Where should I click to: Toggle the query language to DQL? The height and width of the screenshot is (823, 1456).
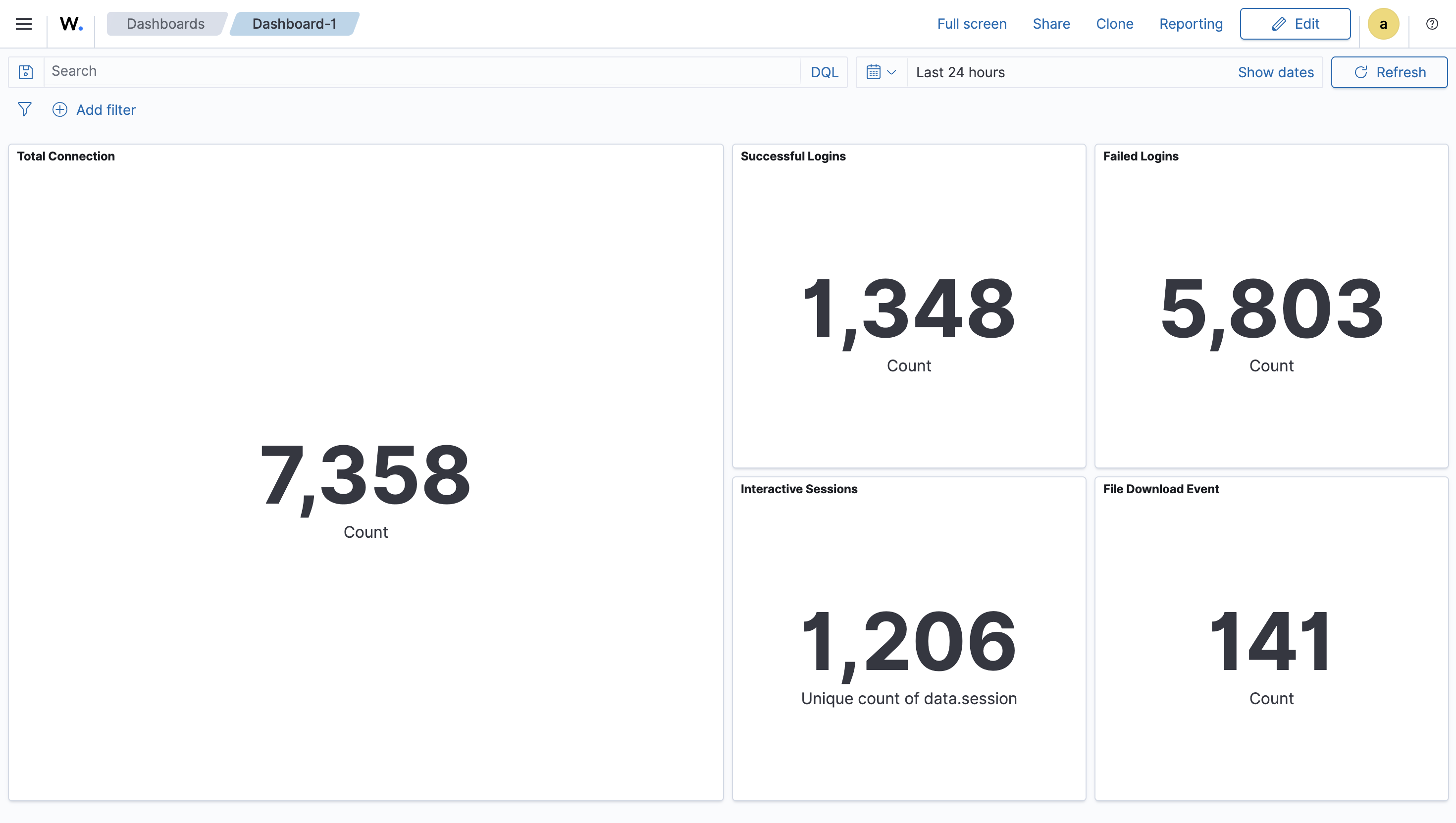(824, 72)
